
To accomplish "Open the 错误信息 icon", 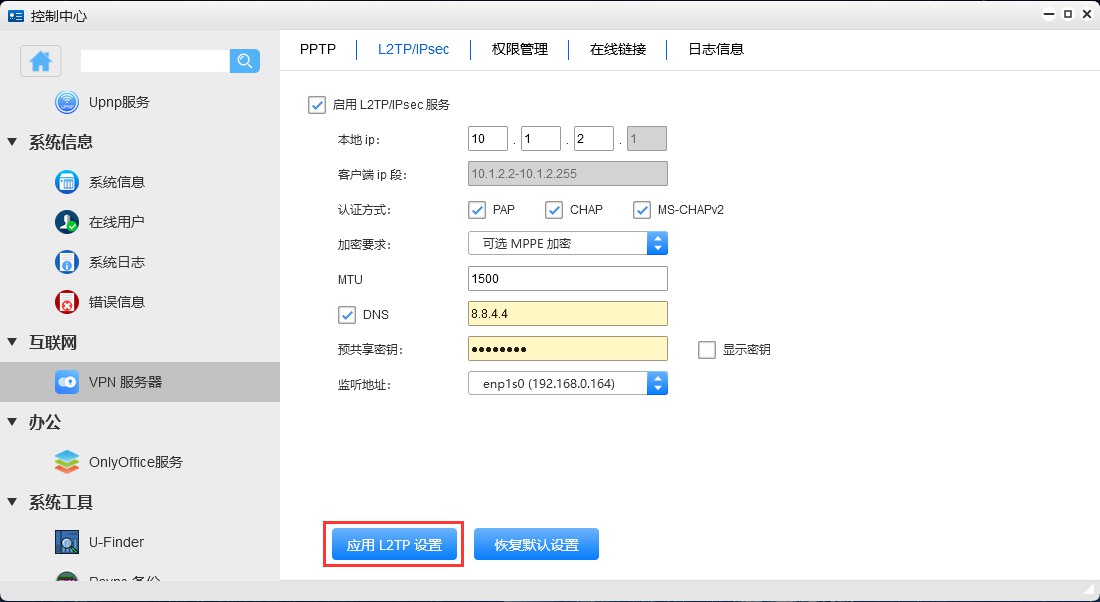I will (67, 302).
